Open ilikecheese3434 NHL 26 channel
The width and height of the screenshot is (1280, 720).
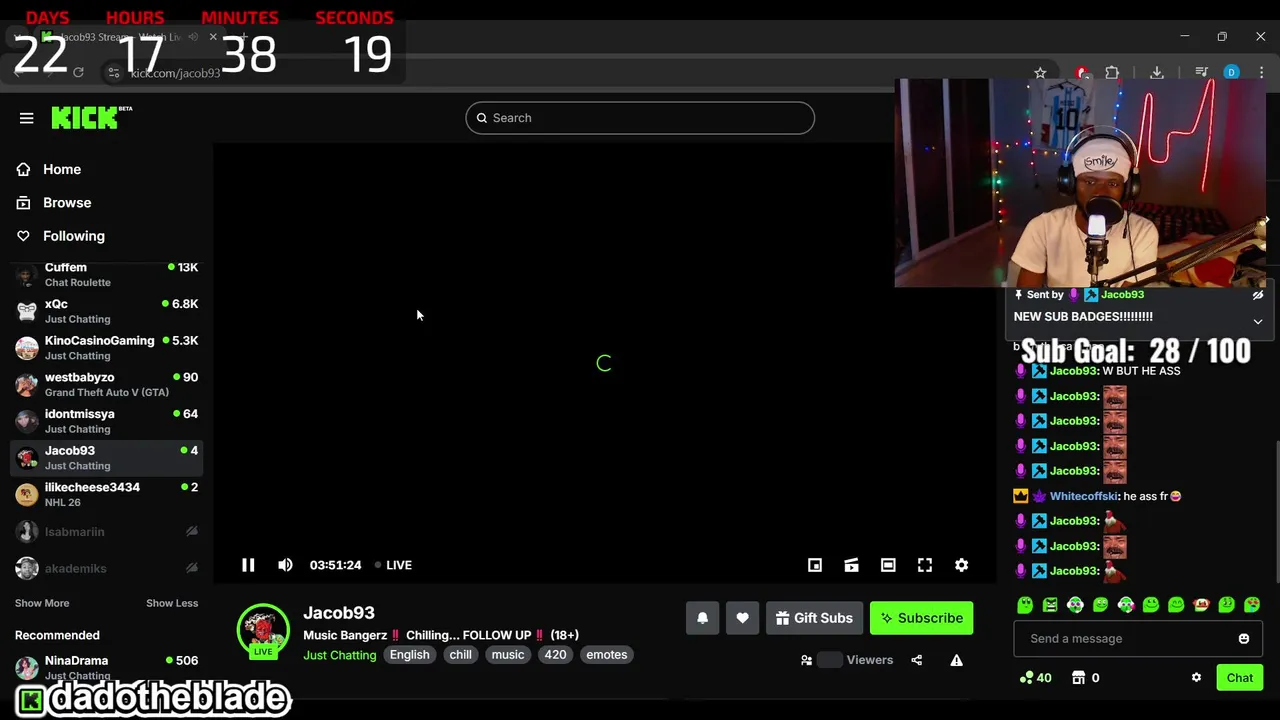click(x=106, y=494)
